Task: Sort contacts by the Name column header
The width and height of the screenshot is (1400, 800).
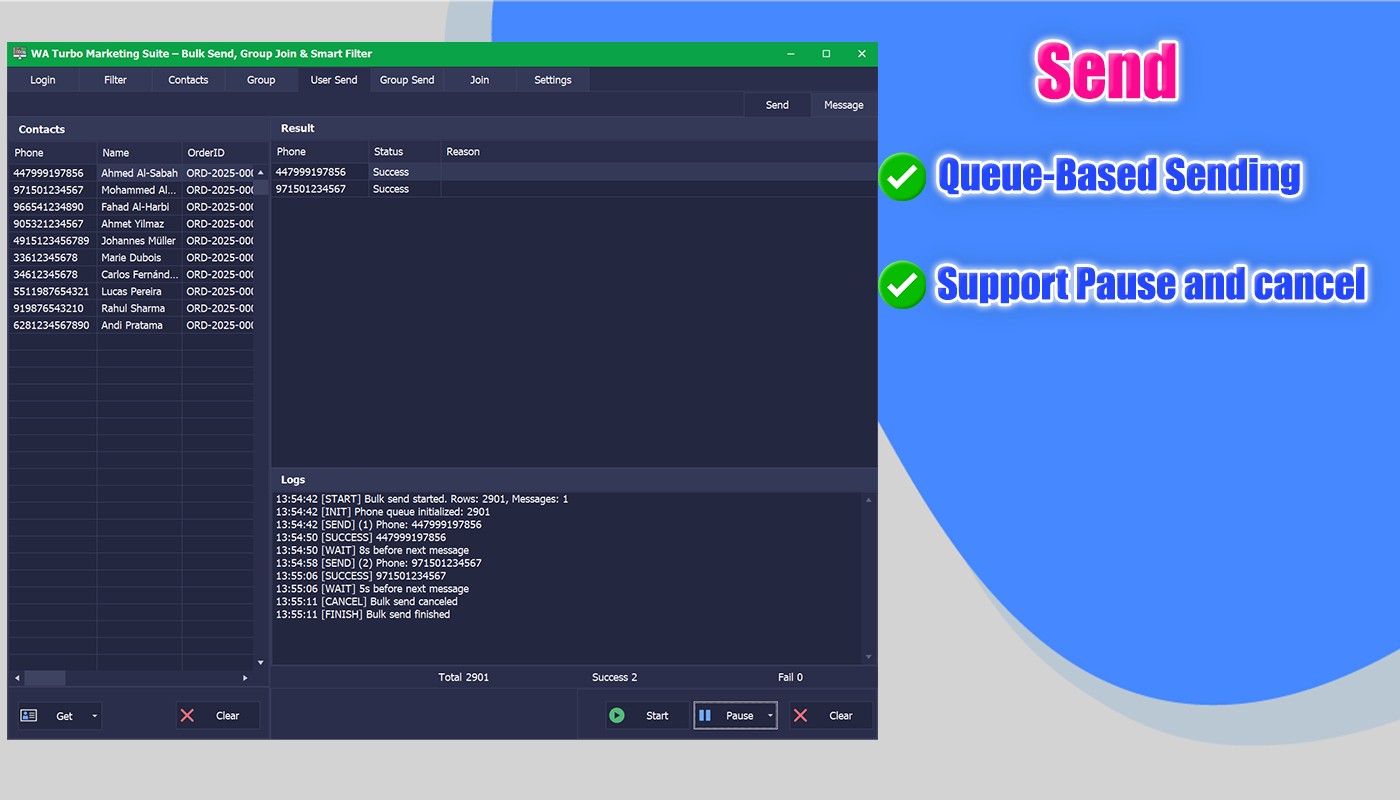Action: coord(139,153)
